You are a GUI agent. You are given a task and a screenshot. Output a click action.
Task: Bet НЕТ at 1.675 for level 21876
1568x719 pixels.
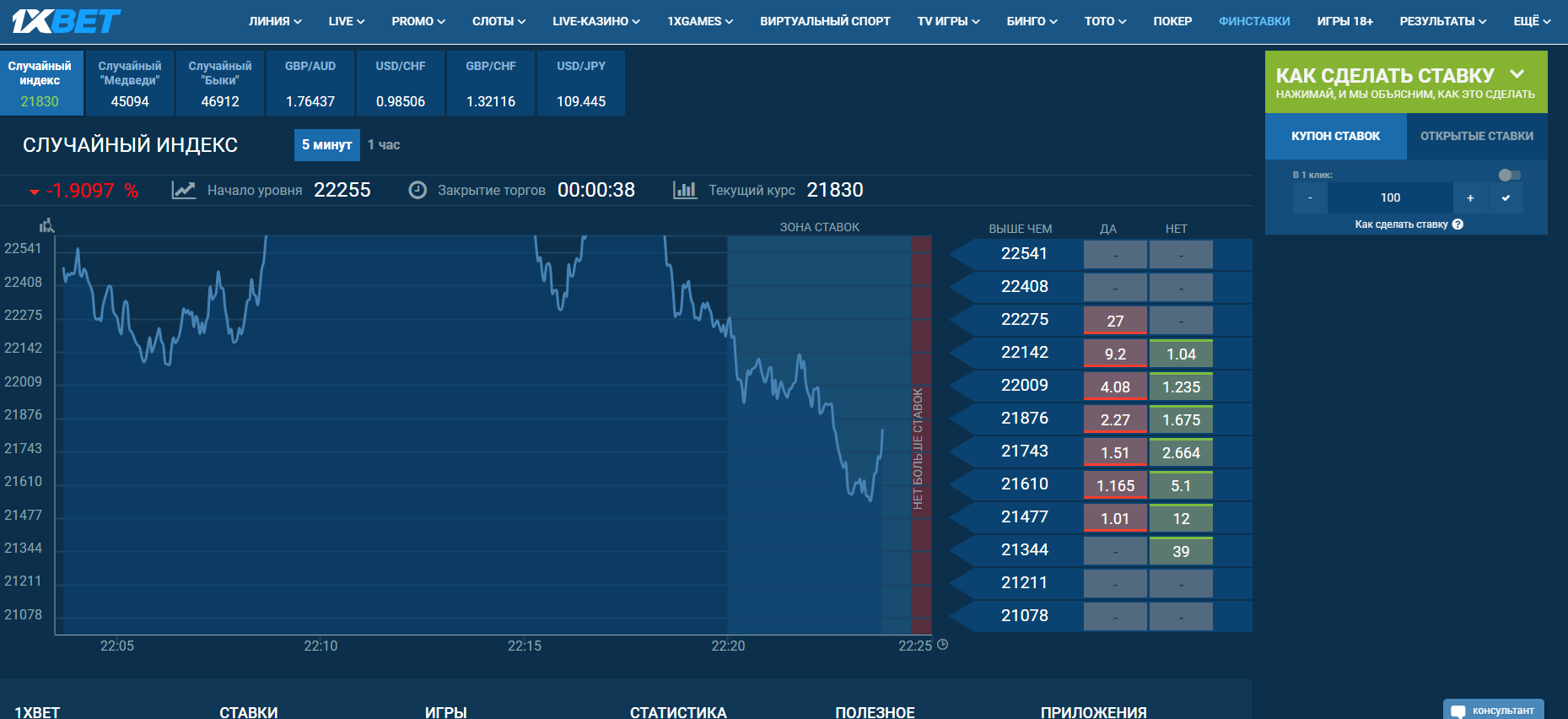[1181, 419]
